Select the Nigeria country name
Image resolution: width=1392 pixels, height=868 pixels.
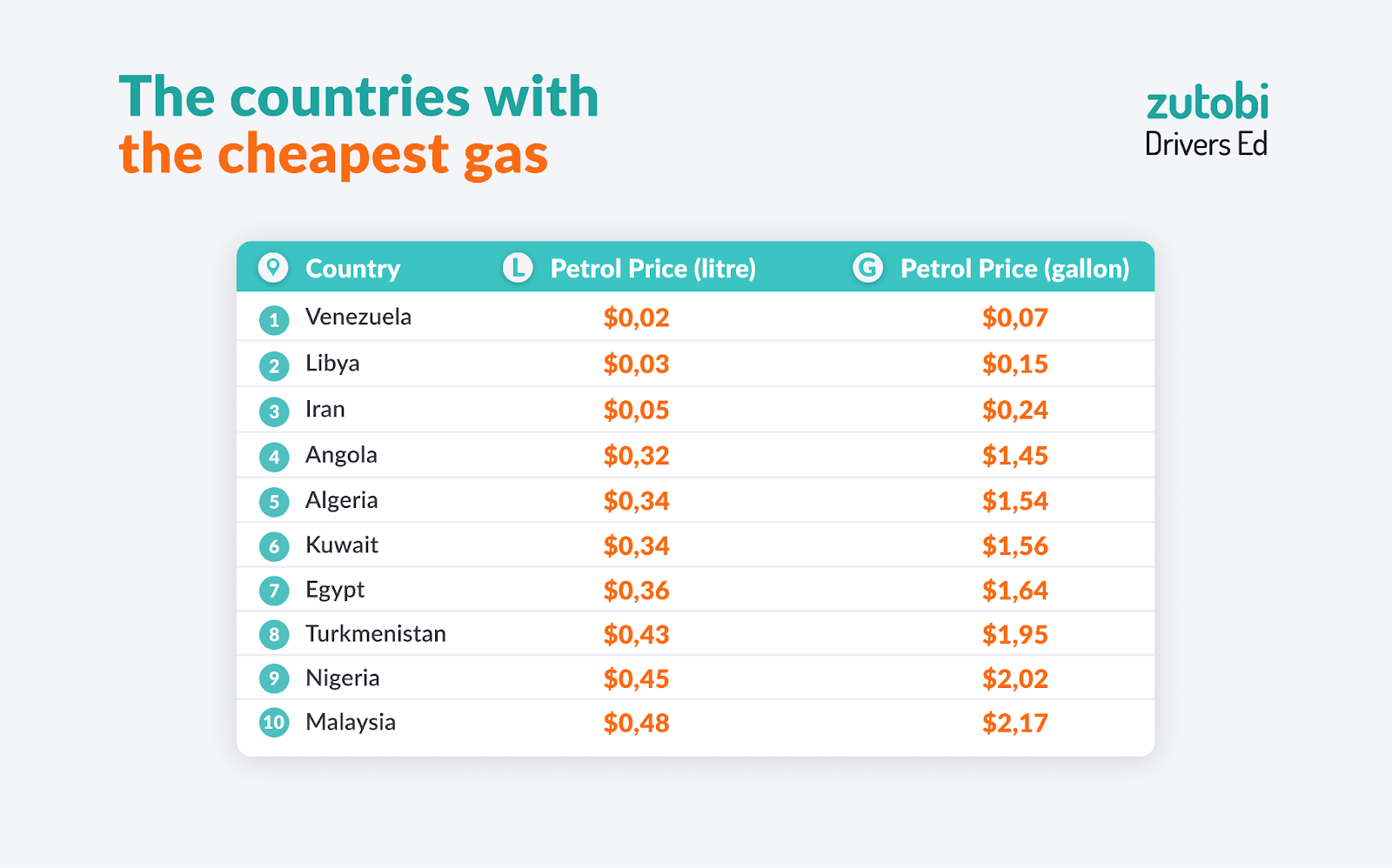pyautogui.click(x=342, y=678)
